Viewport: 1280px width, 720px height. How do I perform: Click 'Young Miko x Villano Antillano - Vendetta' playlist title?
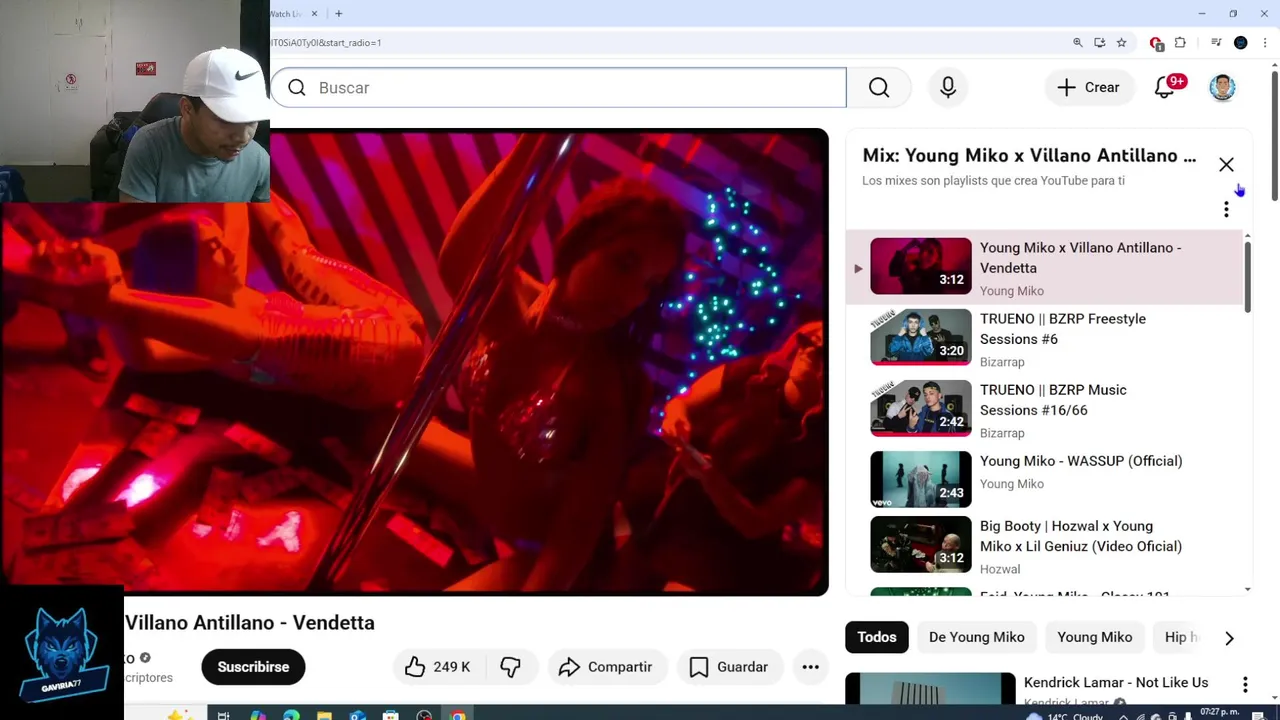point(1080,258)
